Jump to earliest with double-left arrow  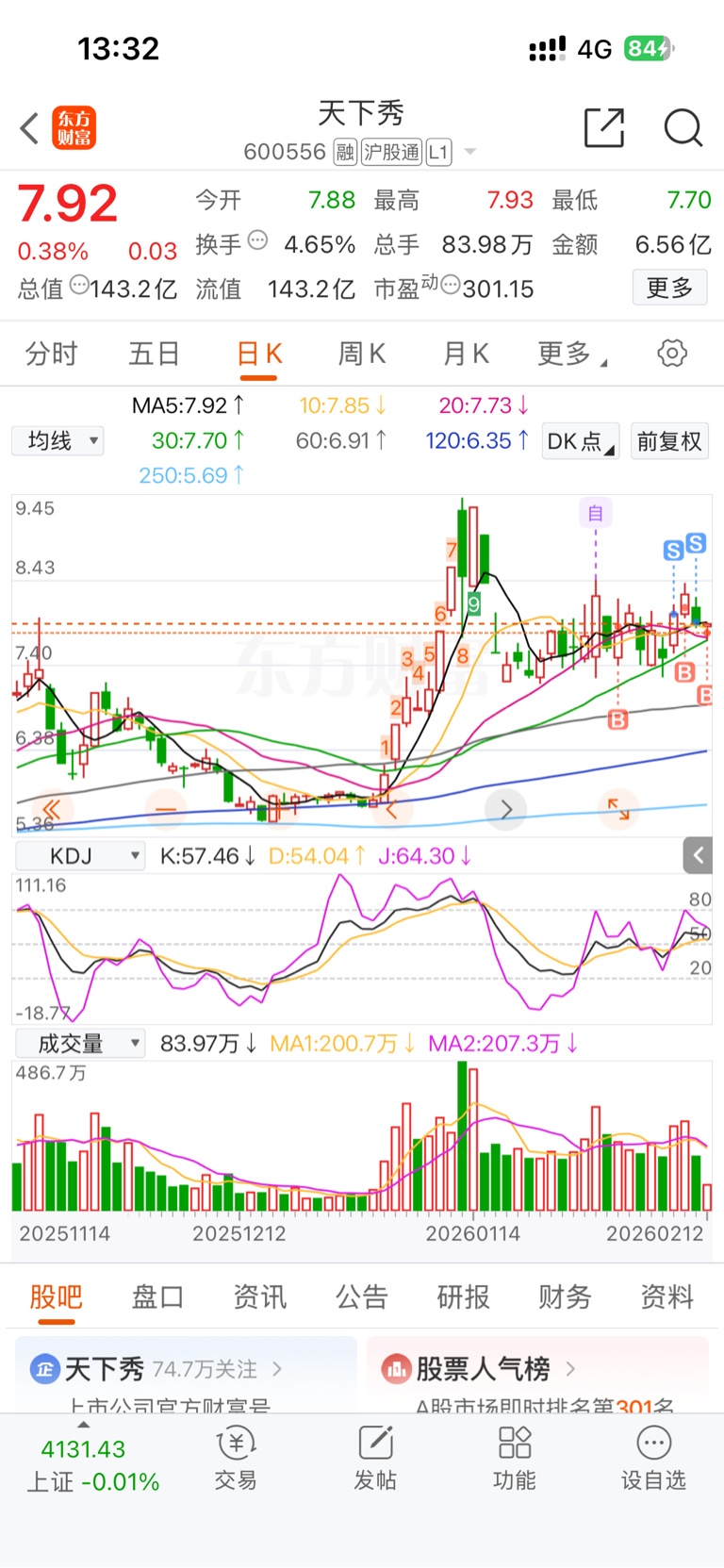(51, 808)
